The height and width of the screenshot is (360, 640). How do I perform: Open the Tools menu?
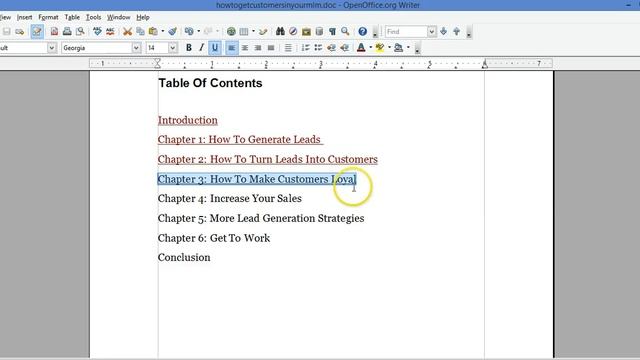93,17
